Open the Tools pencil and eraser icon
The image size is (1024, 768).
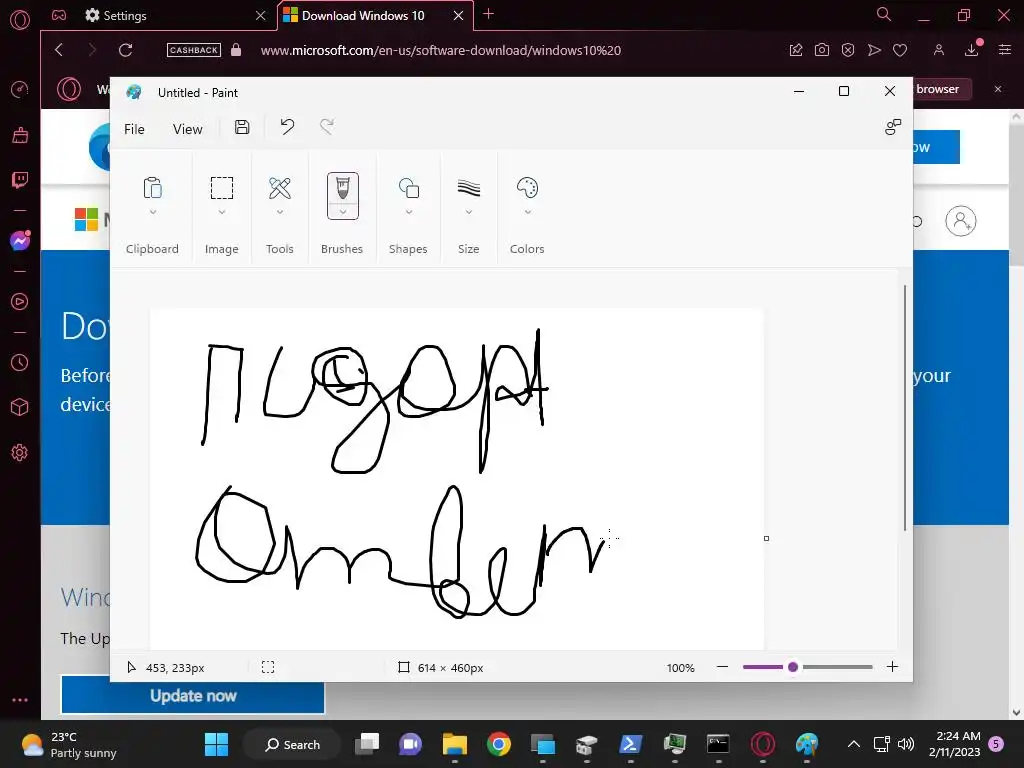pyautogui.click(x=280, y=188)
